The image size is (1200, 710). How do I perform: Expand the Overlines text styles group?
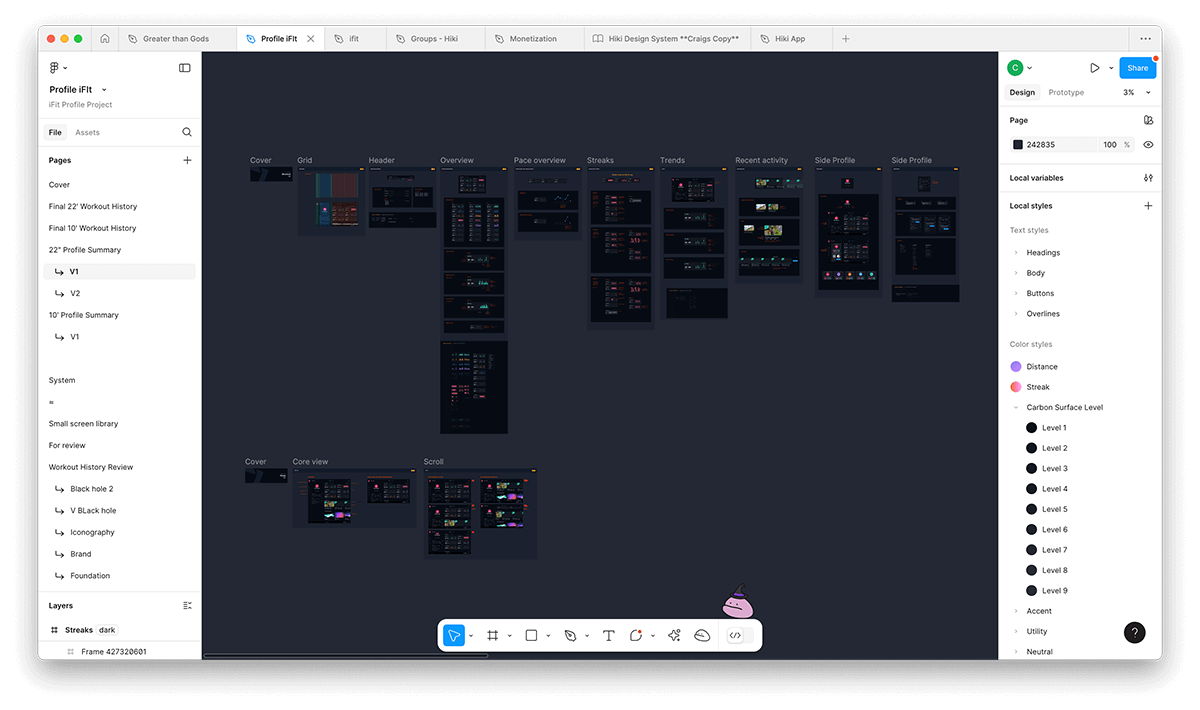1016,314
